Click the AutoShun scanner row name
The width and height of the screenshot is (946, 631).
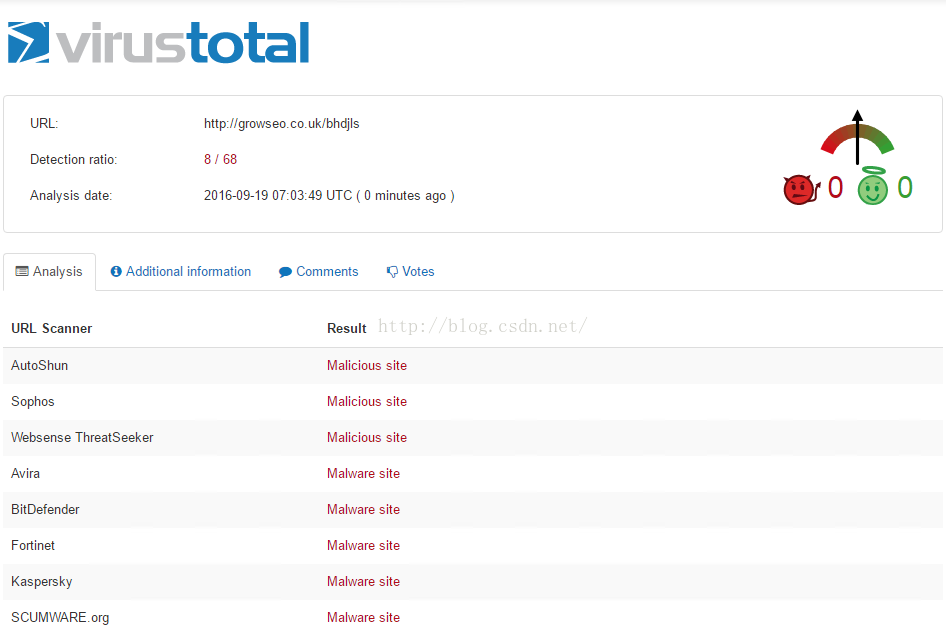click(39, 366)
